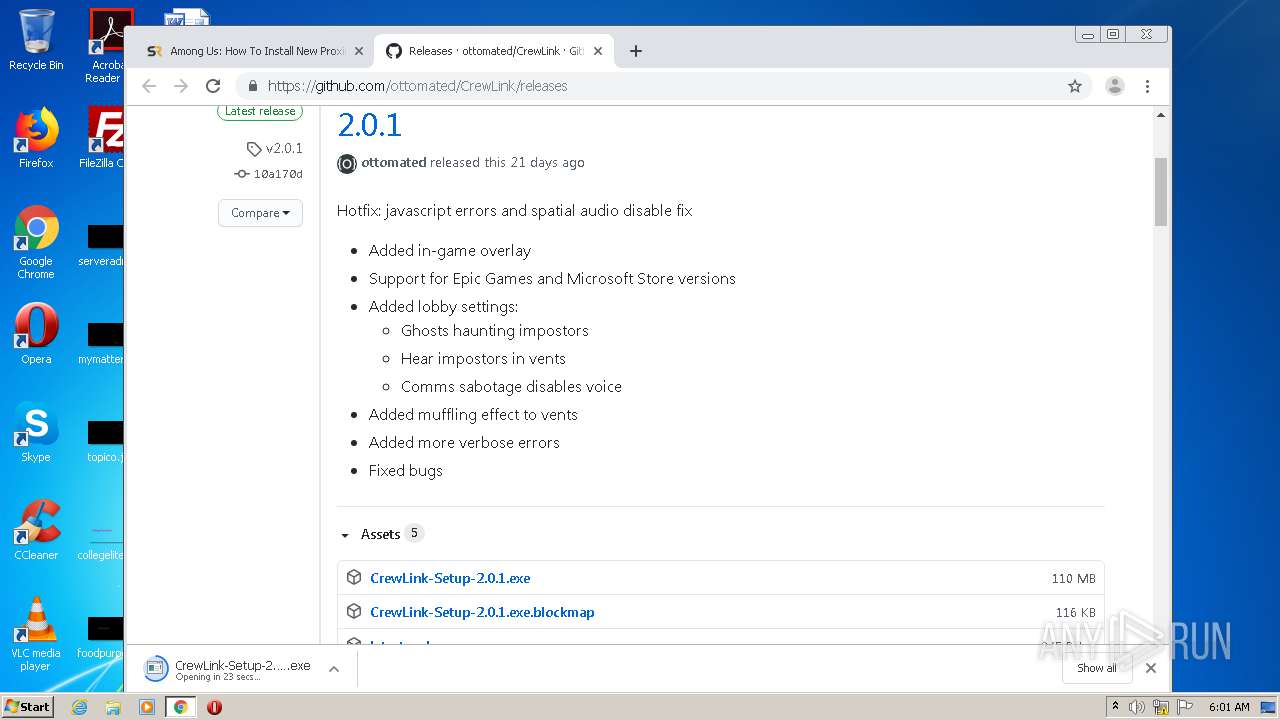The height and width of the screenshot is (720, 1280).
Task: Close the downloads bar
Action: 1151,668
